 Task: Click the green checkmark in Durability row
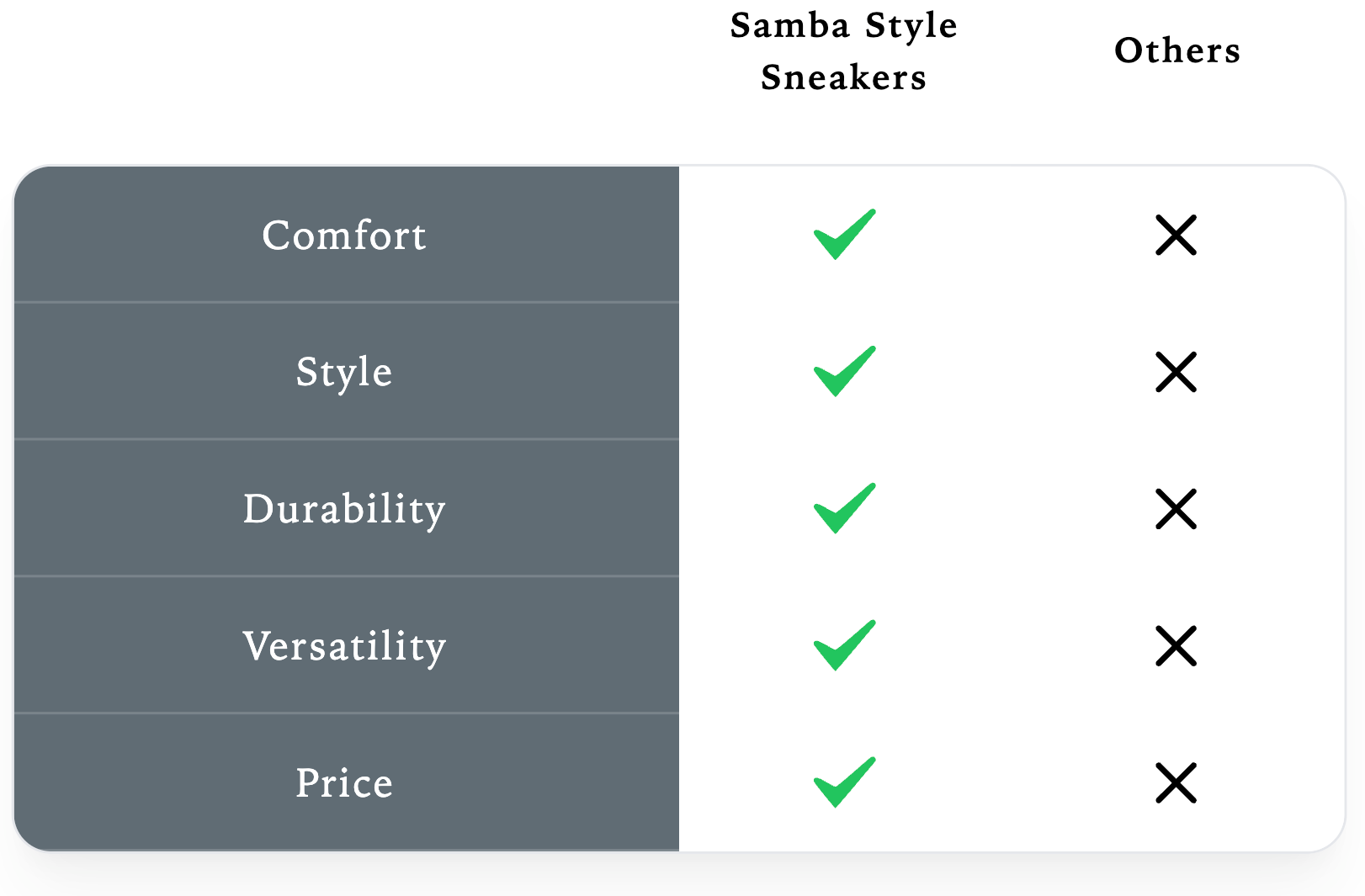(844, 509)
